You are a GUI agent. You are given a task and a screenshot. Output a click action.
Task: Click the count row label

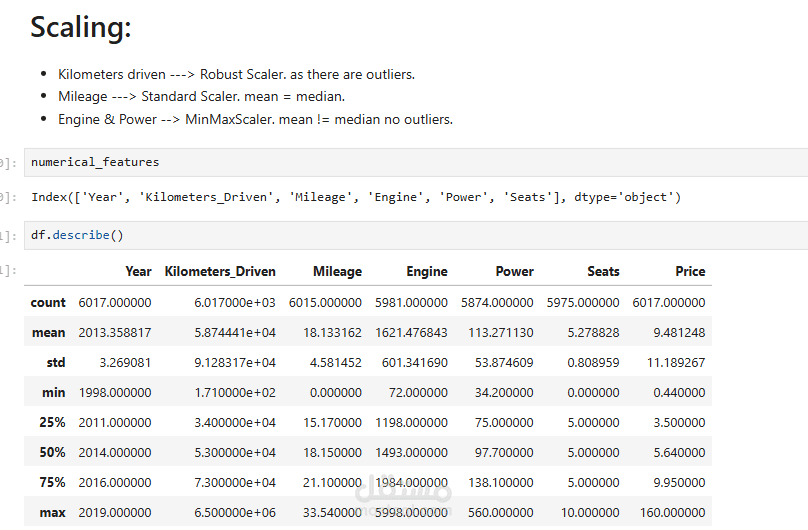48,302
